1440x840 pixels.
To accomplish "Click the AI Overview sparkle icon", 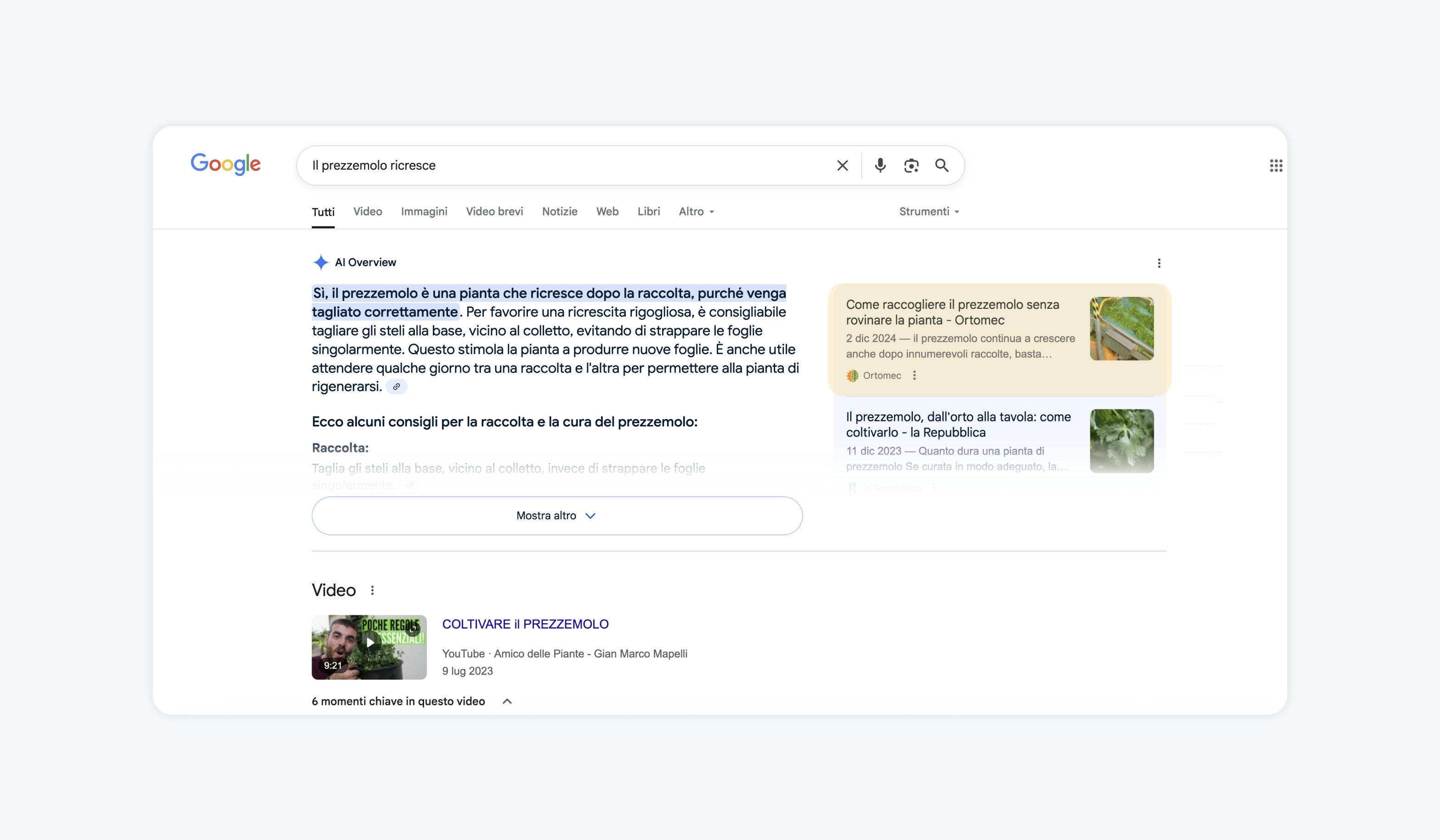I will (x=321, y=262).
